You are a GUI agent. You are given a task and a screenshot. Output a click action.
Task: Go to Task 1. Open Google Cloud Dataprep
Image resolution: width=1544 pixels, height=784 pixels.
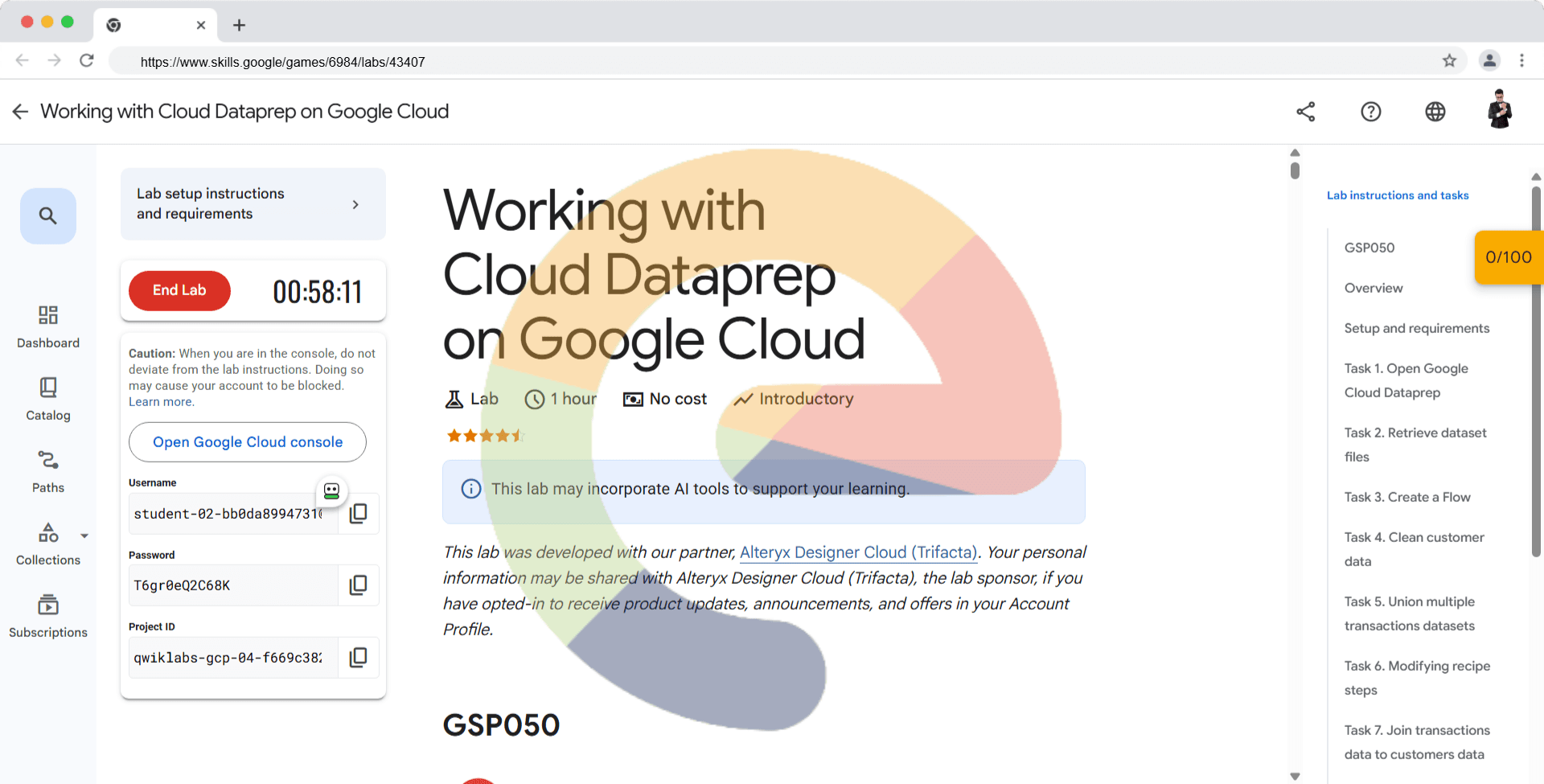pos(1406,380)
